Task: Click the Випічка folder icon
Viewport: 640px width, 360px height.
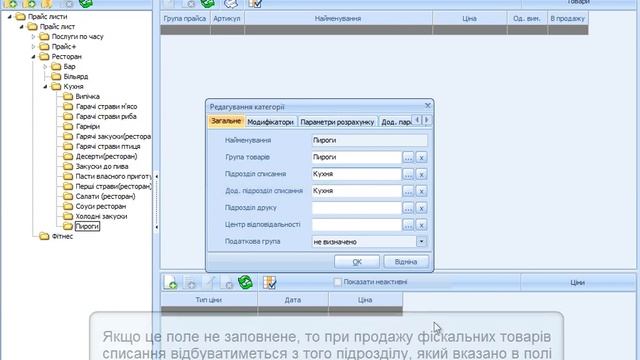Action: [68, 96]
